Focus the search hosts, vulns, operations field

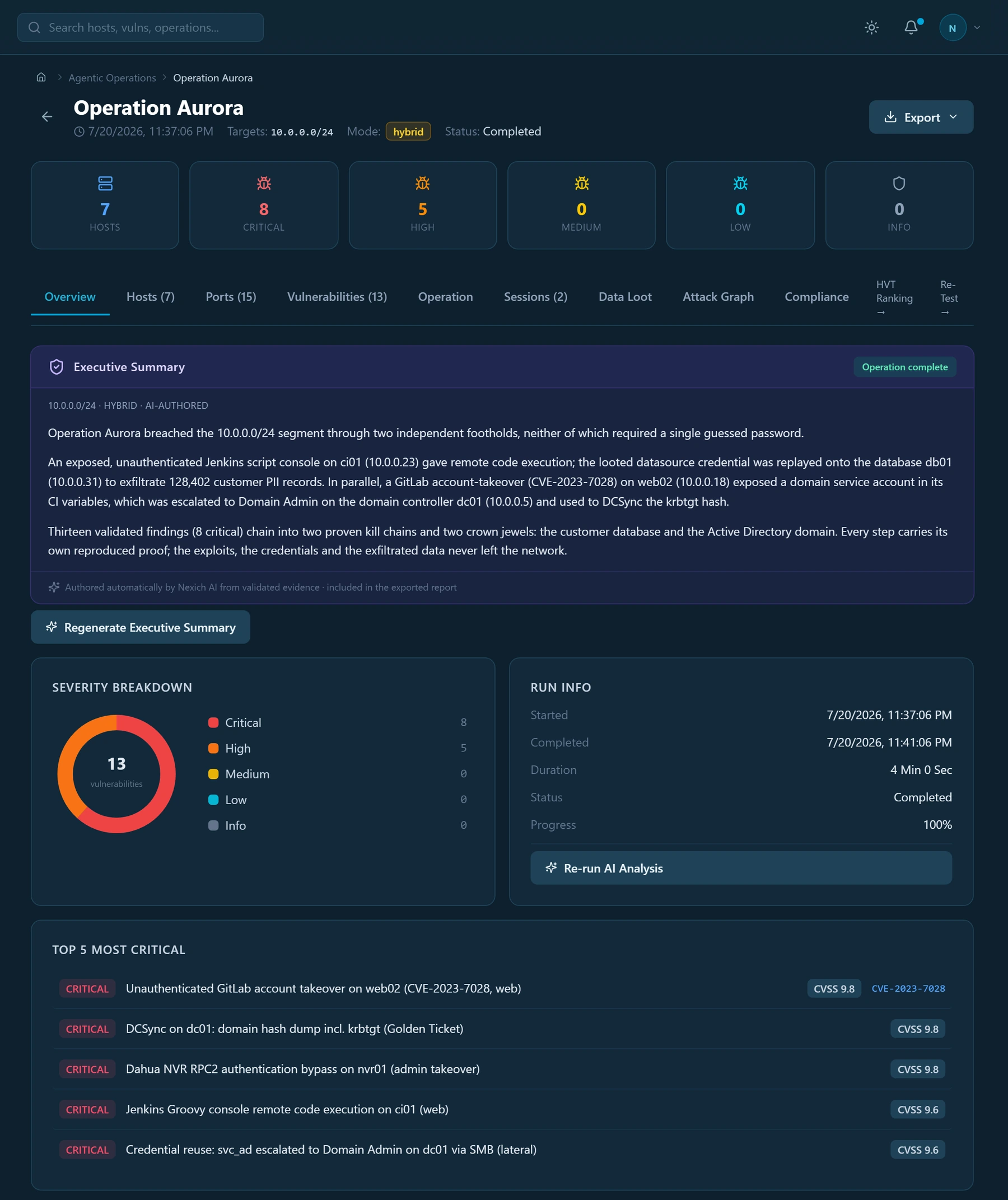141,27
